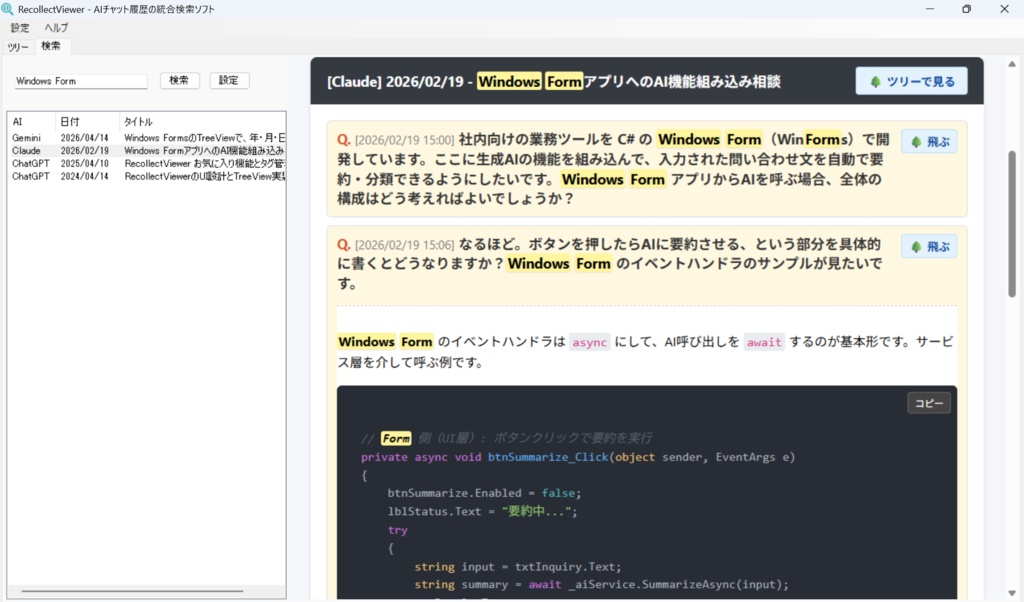Click the lblStatus.Text code line
Image resolution: width=1024 pixels, height=602 pixels.
(x=483, y=512)
